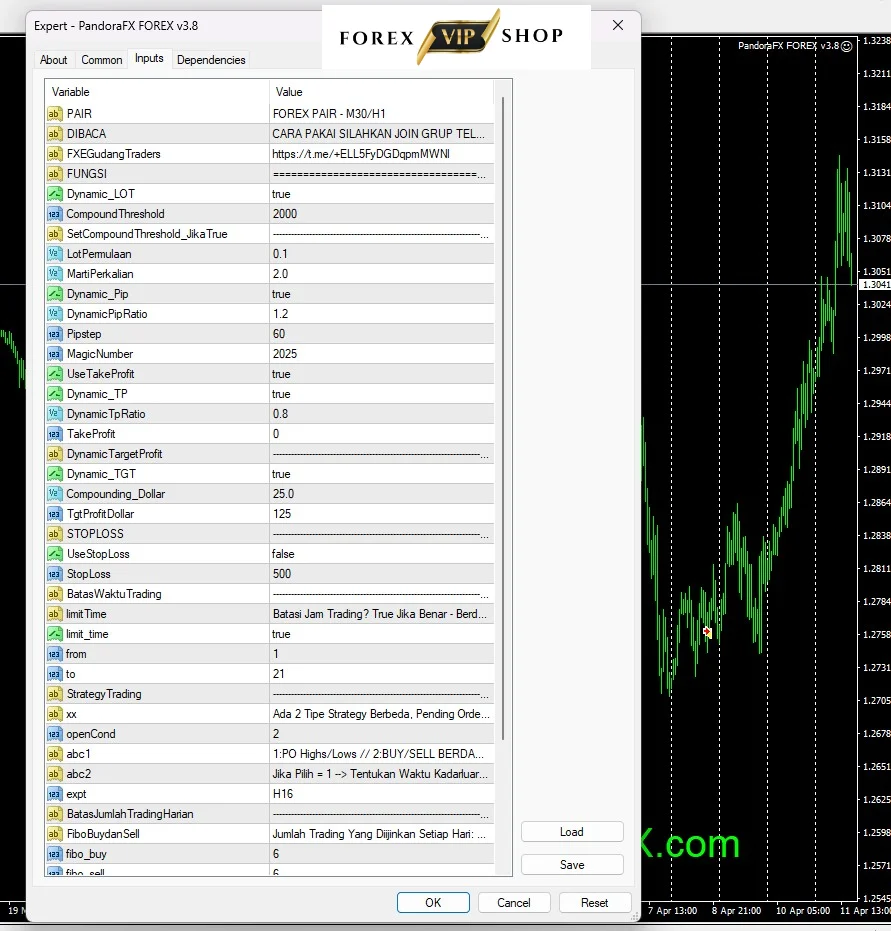Click the Value column header
Image resolution: width=891 pixels, height=931 pixels.
point(382,92)
